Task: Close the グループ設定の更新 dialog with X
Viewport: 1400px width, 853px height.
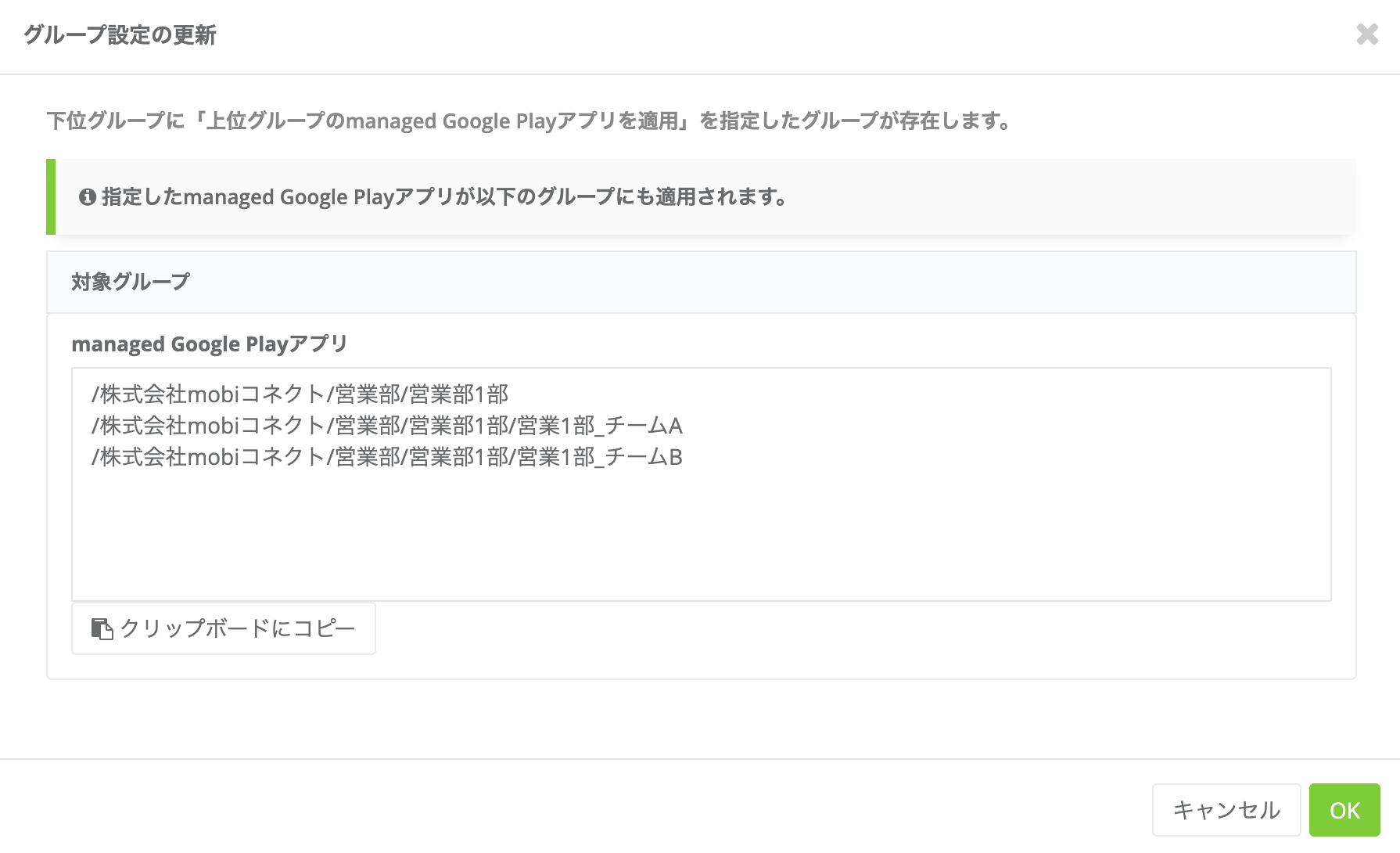Action: tap(1367, 34)
